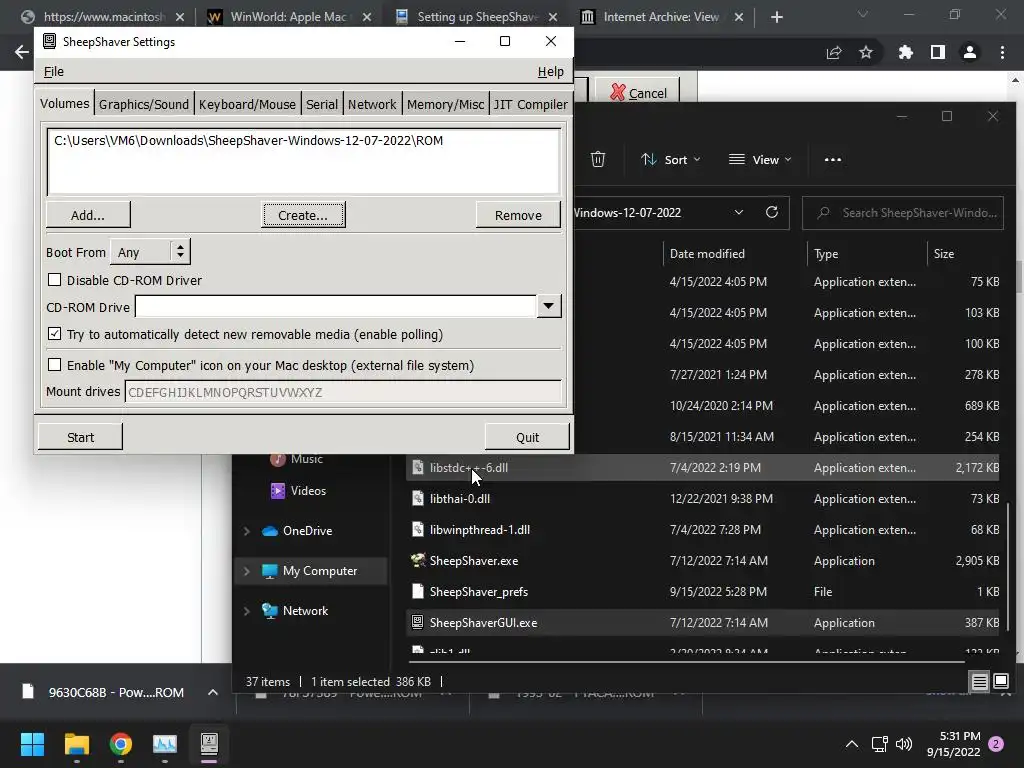Click the Create... volume button
This screenshot has width=1024, height=768.
tap(303, 215)
